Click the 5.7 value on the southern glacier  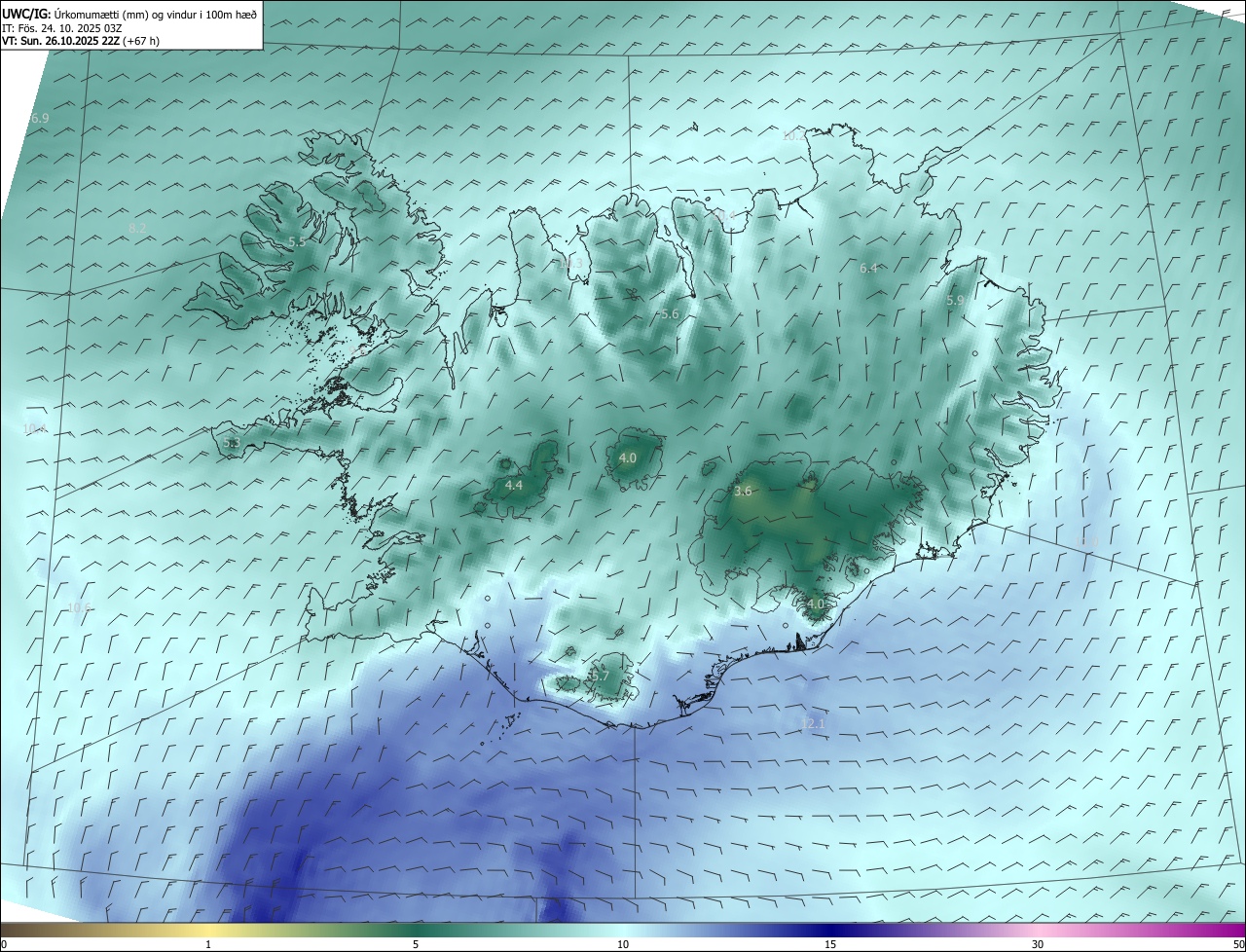(x=600, y=676)
